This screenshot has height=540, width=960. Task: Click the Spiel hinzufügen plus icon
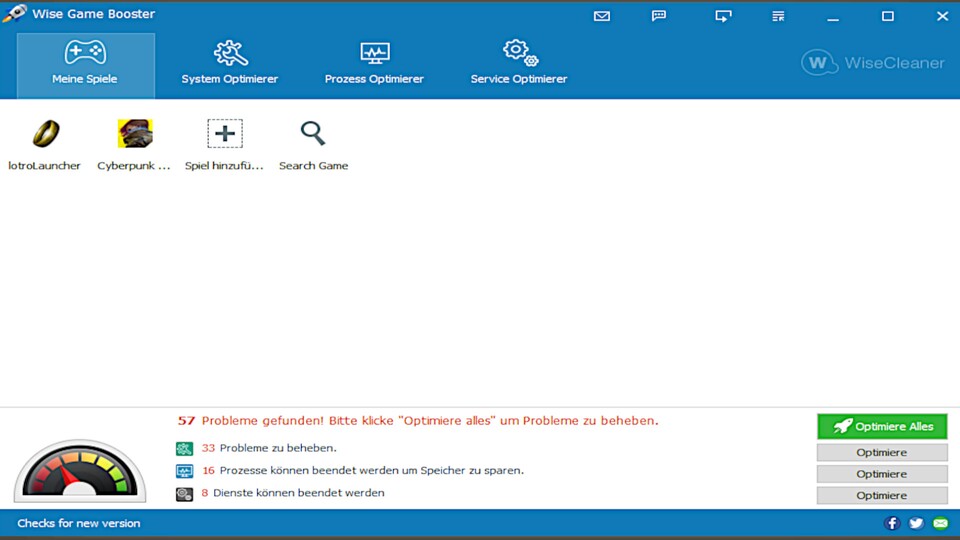coord(225,134)
